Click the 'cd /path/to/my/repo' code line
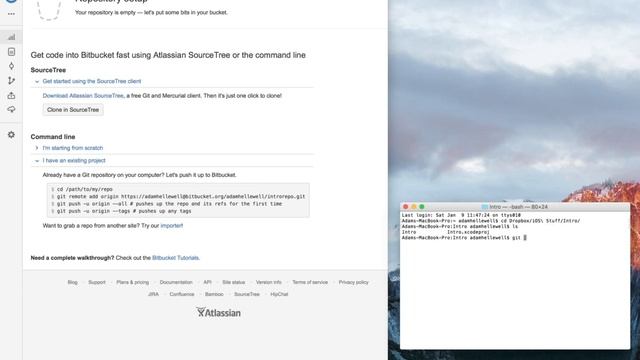The height and width of the screenshot is (360, 640). coord(85,189)
